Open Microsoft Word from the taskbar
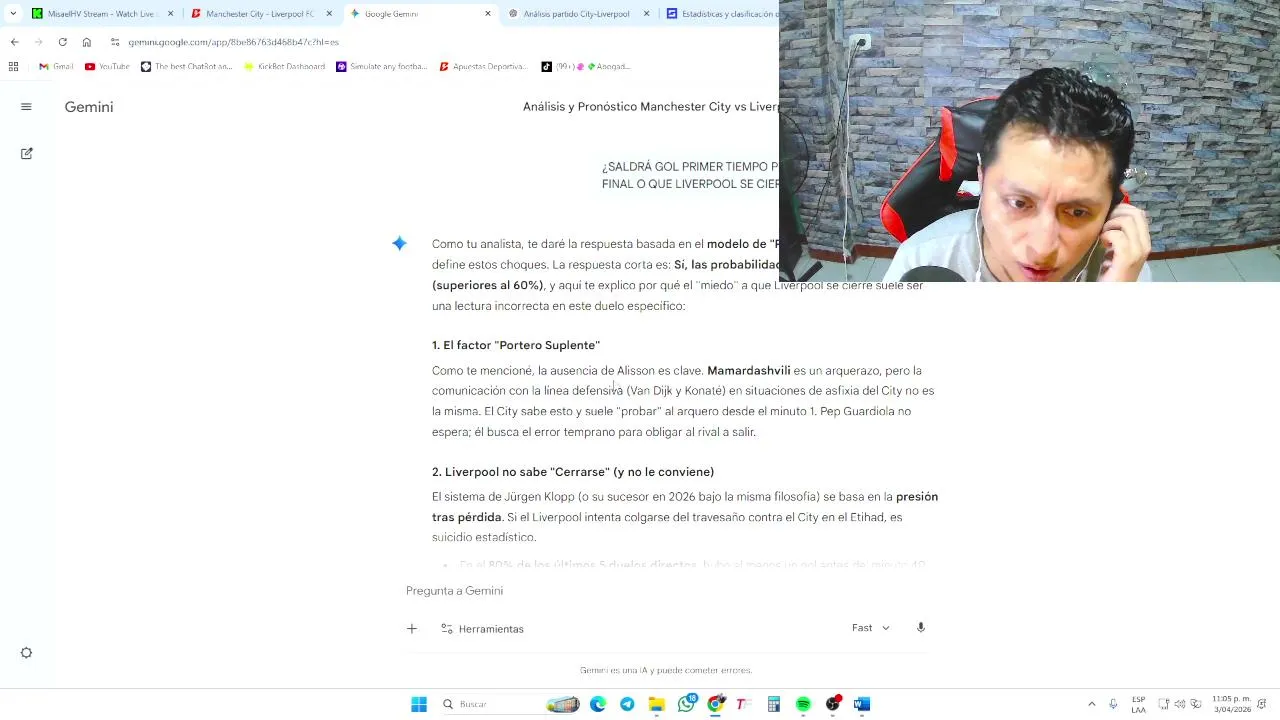The width and height of the screenshot is (1280, 720). pos(862,705)
